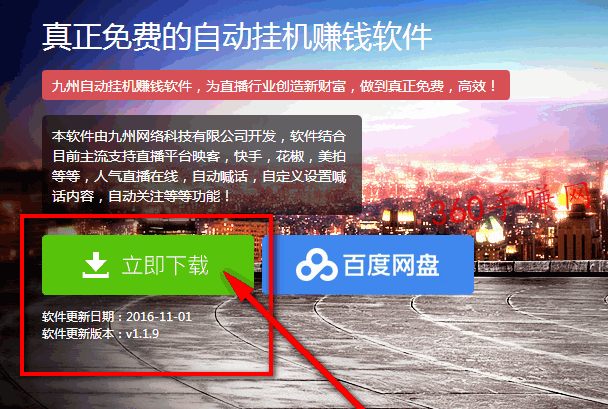Click the 本软件由九州网络科技有限公司开发 line
Screen dimensions: 608x409
[164, 136]
